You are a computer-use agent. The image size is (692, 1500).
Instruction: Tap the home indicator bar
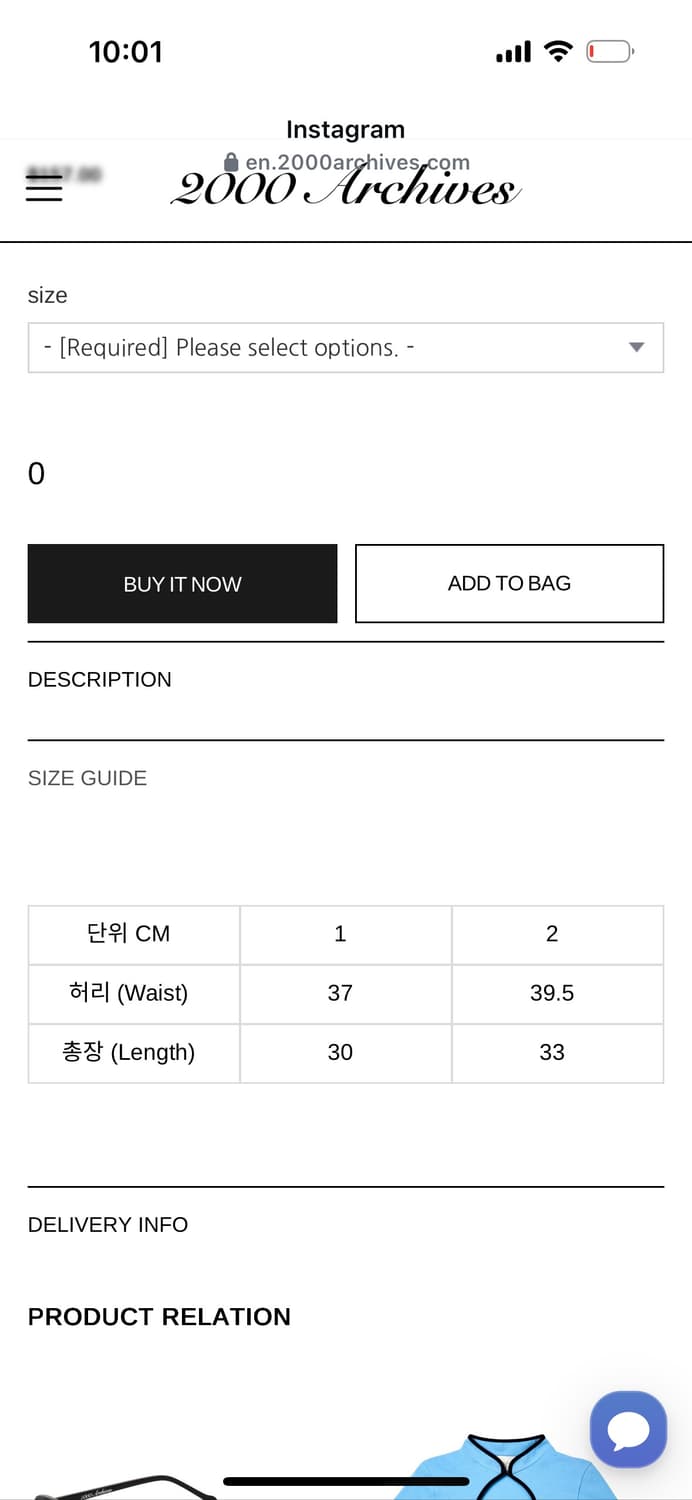(346, 1481)
